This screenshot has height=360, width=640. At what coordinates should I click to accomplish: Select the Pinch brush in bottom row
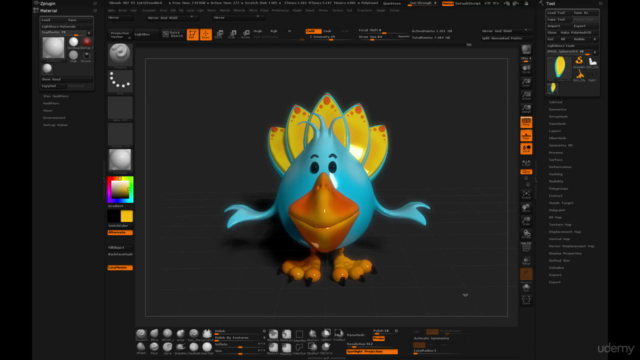[154, 348]
